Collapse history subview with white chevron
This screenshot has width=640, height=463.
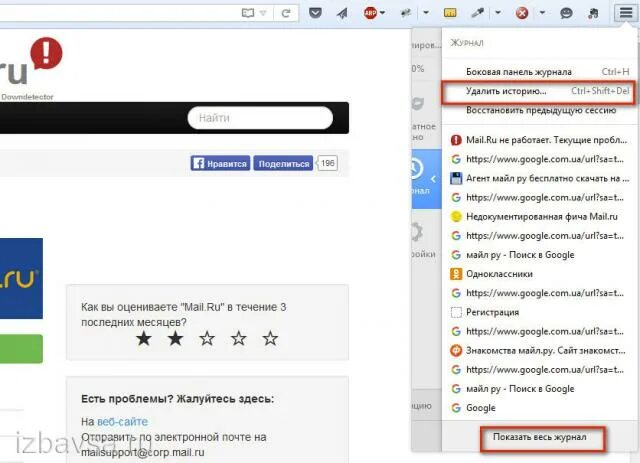coord(433,179)
